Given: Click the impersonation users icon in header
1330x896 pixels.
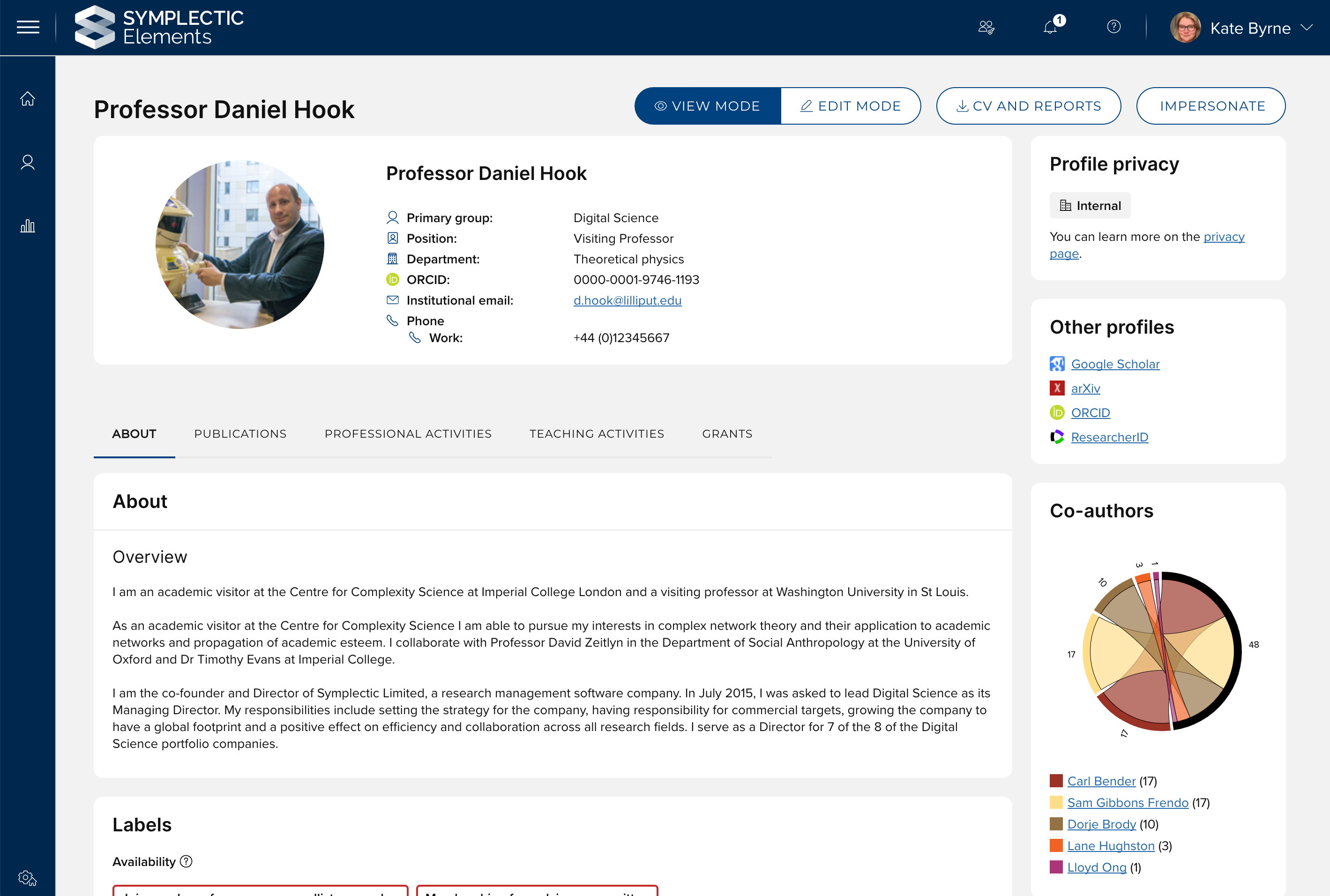Looking at the screenshot, I should [986, 28].
